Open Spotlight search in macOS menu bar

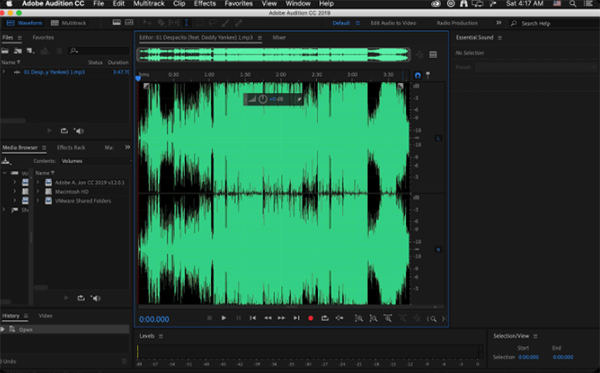[x=572, y=3]
